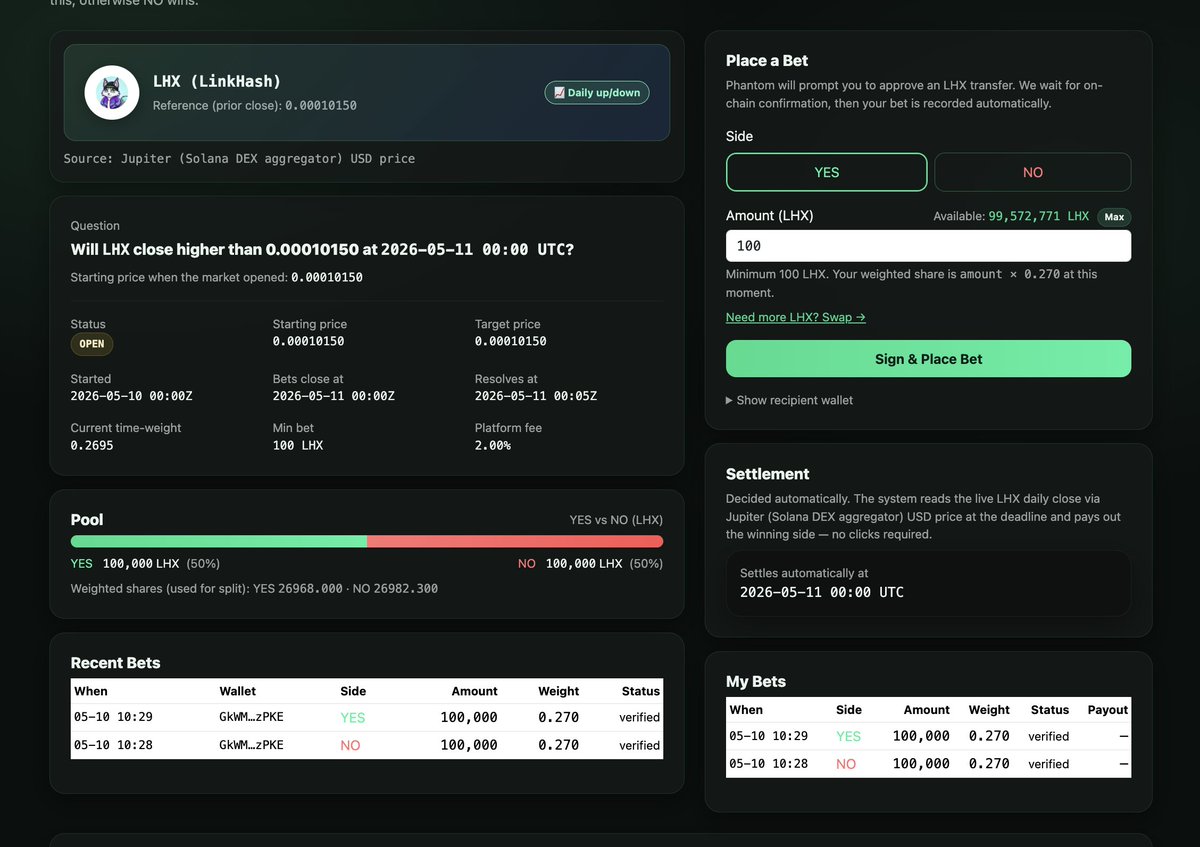The image size is (1200, 847).
Task: Click the Weight column header in Recent Bets
Action: point(558,691)
